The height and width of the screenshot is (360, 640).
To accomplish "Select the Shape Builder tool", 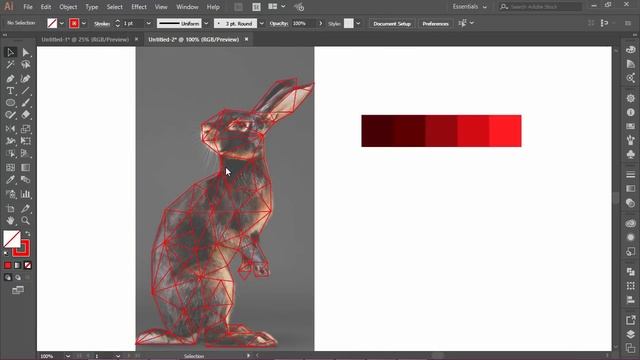I will pos(10,154).
